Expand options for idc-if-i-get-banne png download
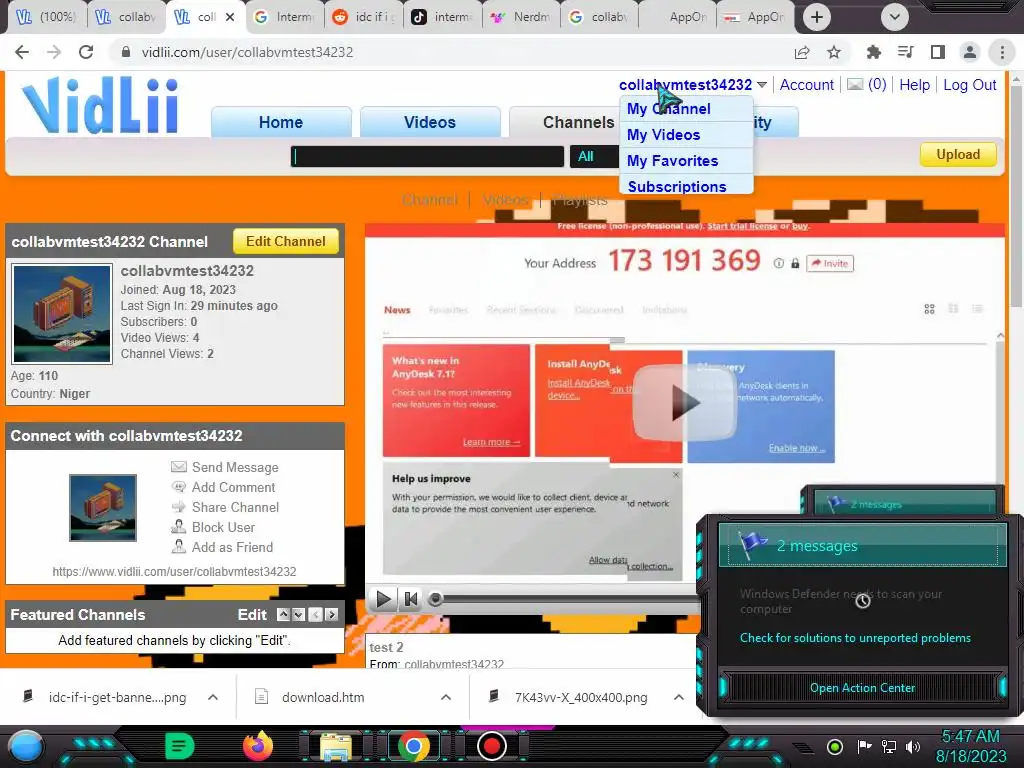Viewport: 1024px width, 768px height. click(213, 697)
